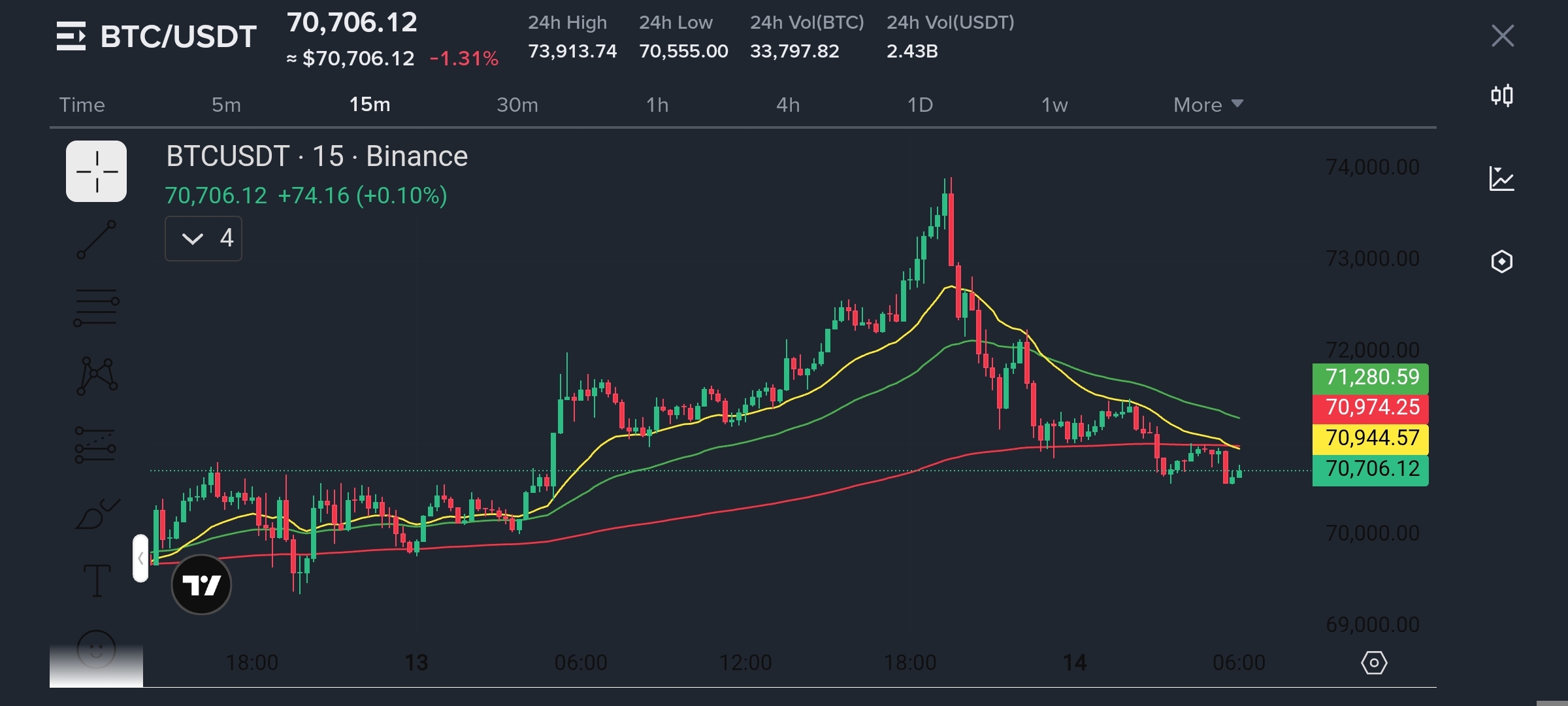Click the 70,706.12 current price label

coord(1371,469)
